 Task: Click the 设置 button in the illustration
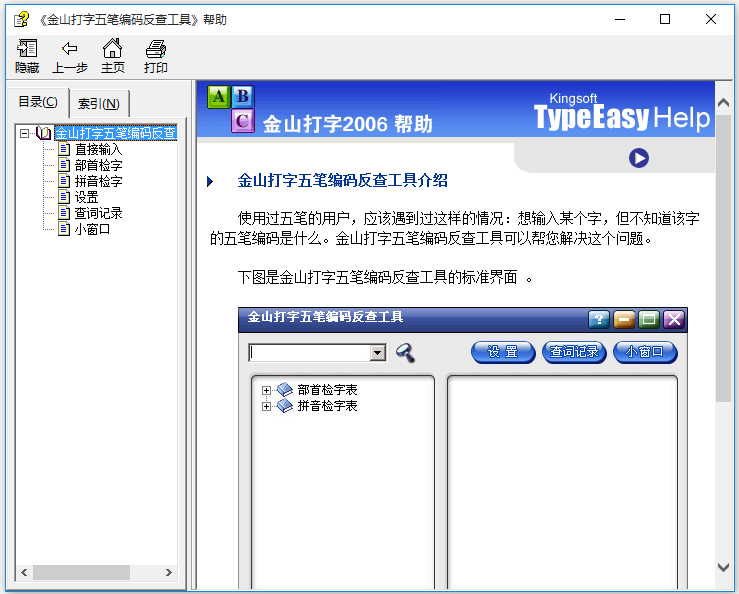[x=503, y=352]
